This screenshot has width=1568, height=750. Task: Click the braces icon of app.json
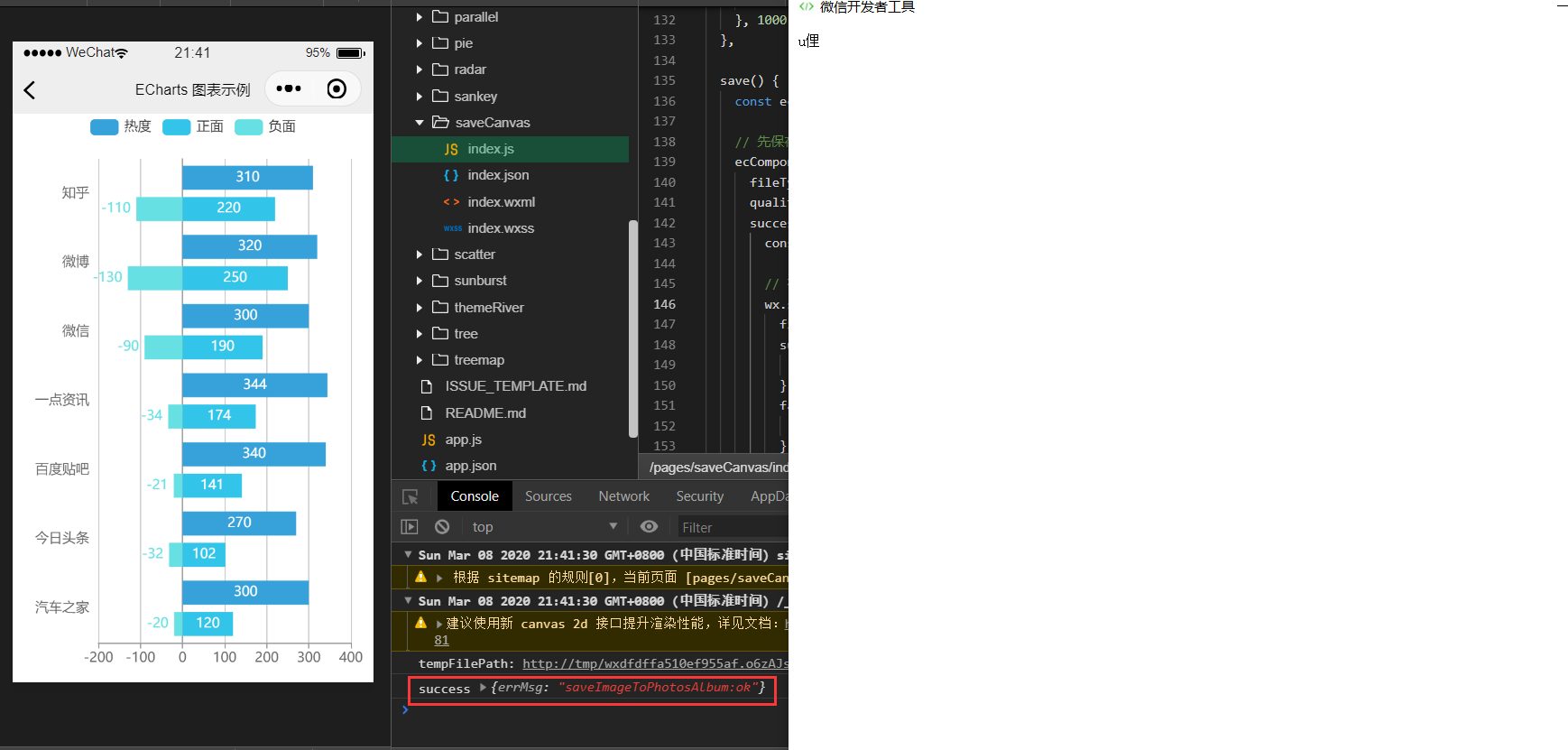click(x=429, y=466)
